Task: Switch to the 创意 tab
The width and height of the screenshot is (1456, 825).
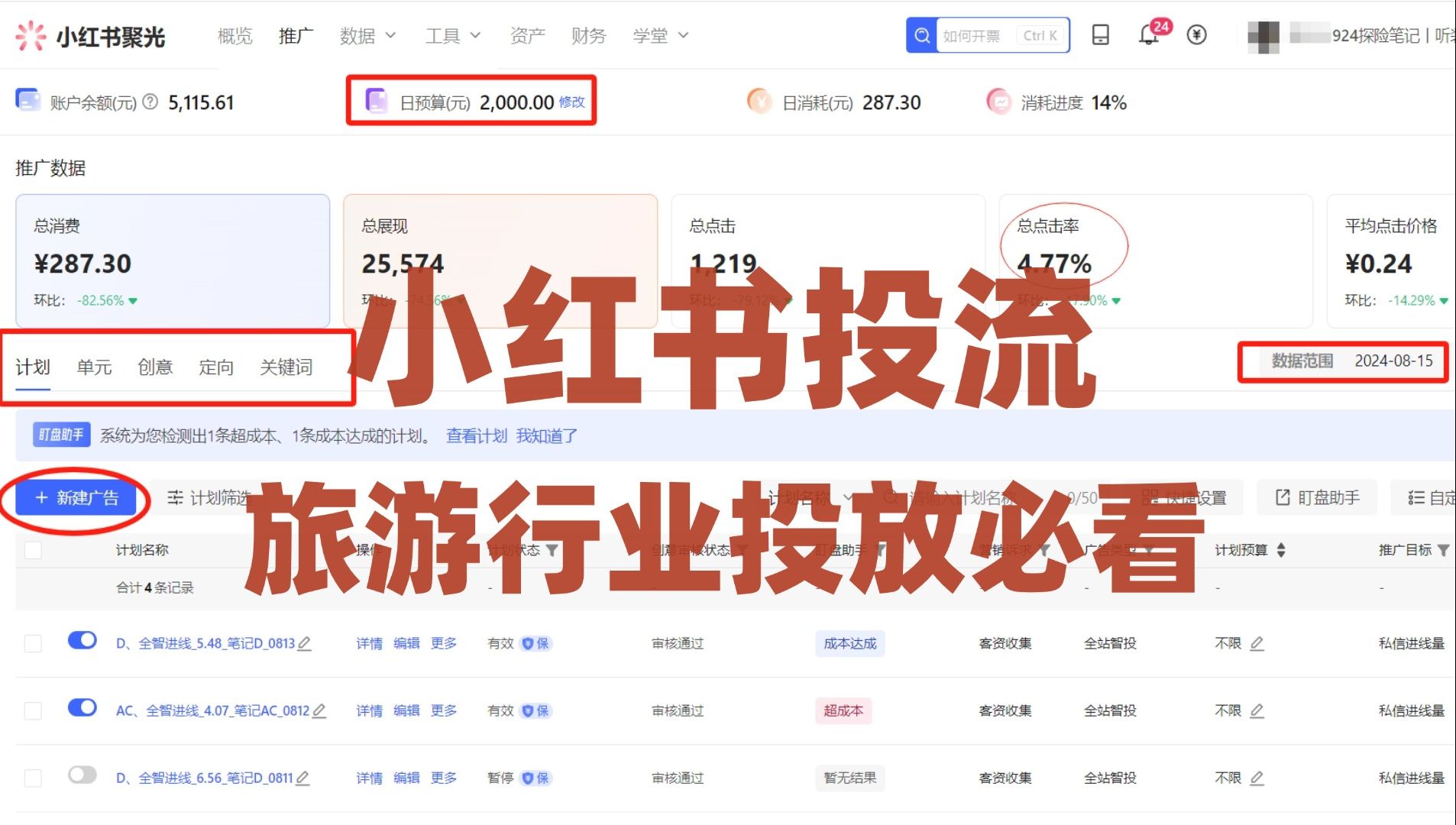Action: point(155,367)
